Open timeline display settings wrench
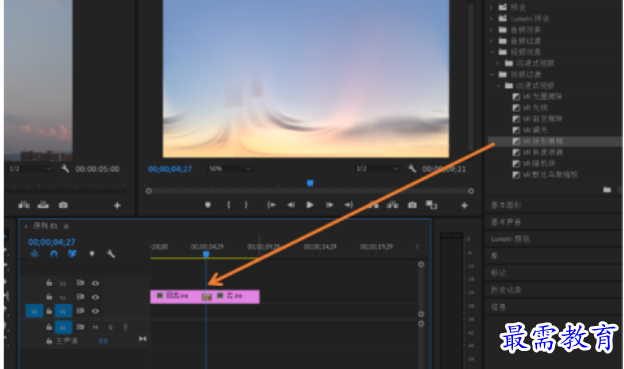Screen dimensions: 624x369 point(111,254)
